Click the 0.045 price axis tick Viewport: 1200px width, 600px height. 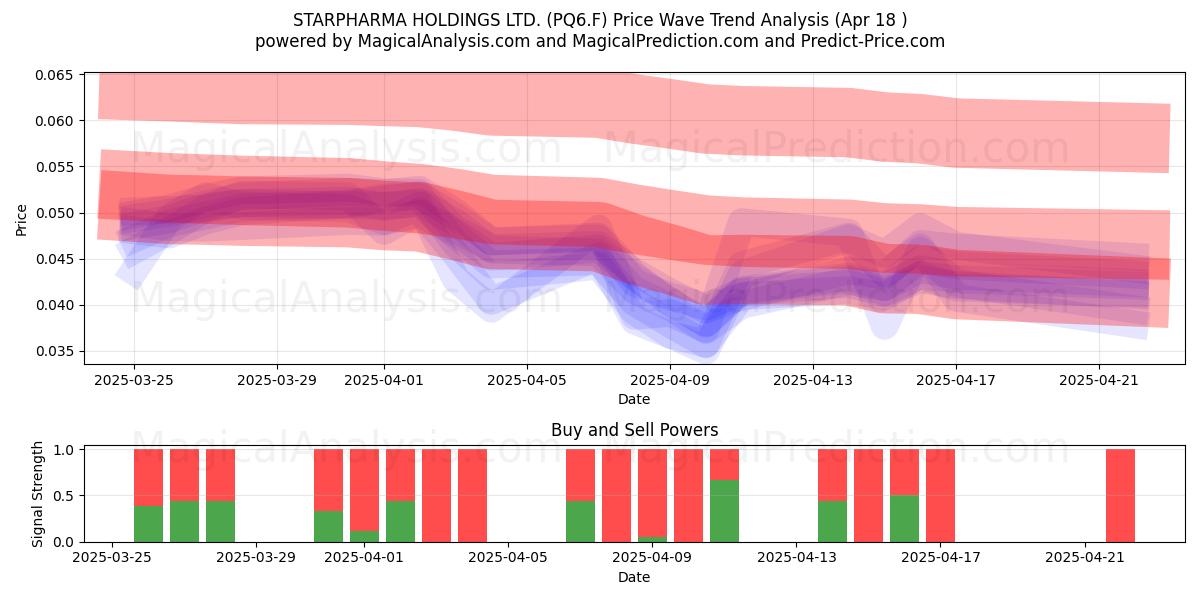[x=56, y=259]
